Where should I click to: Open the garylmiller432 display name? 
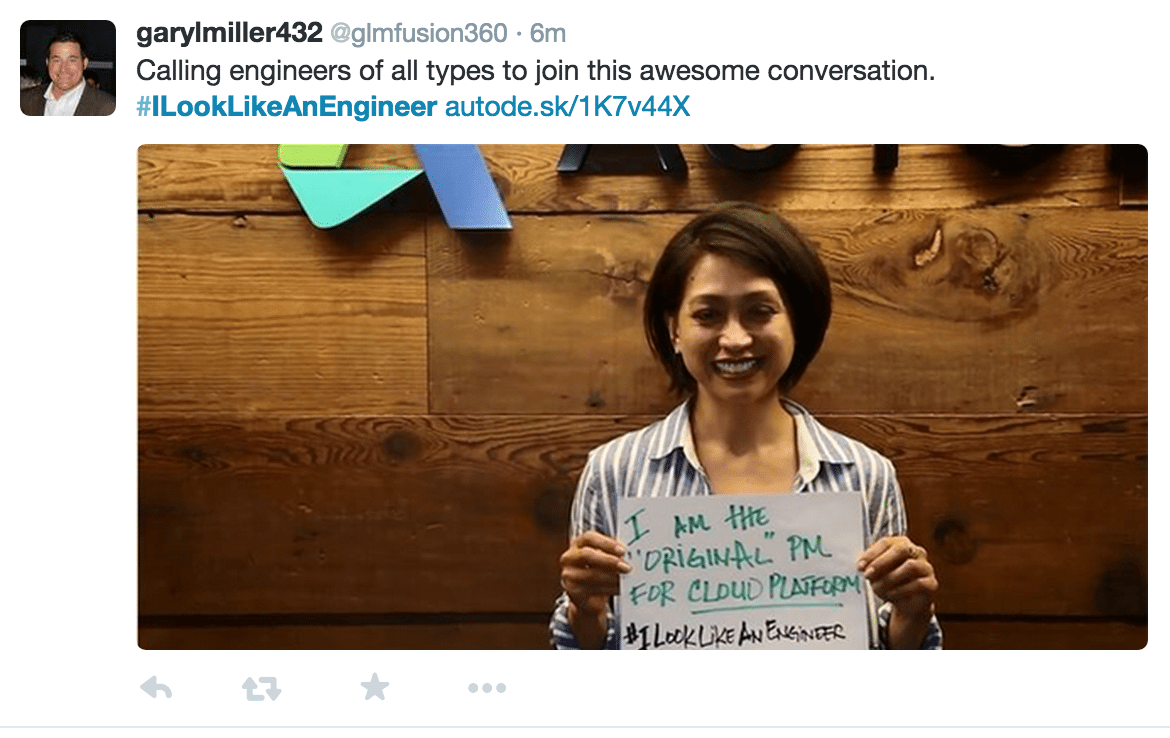tap(229, 33)
